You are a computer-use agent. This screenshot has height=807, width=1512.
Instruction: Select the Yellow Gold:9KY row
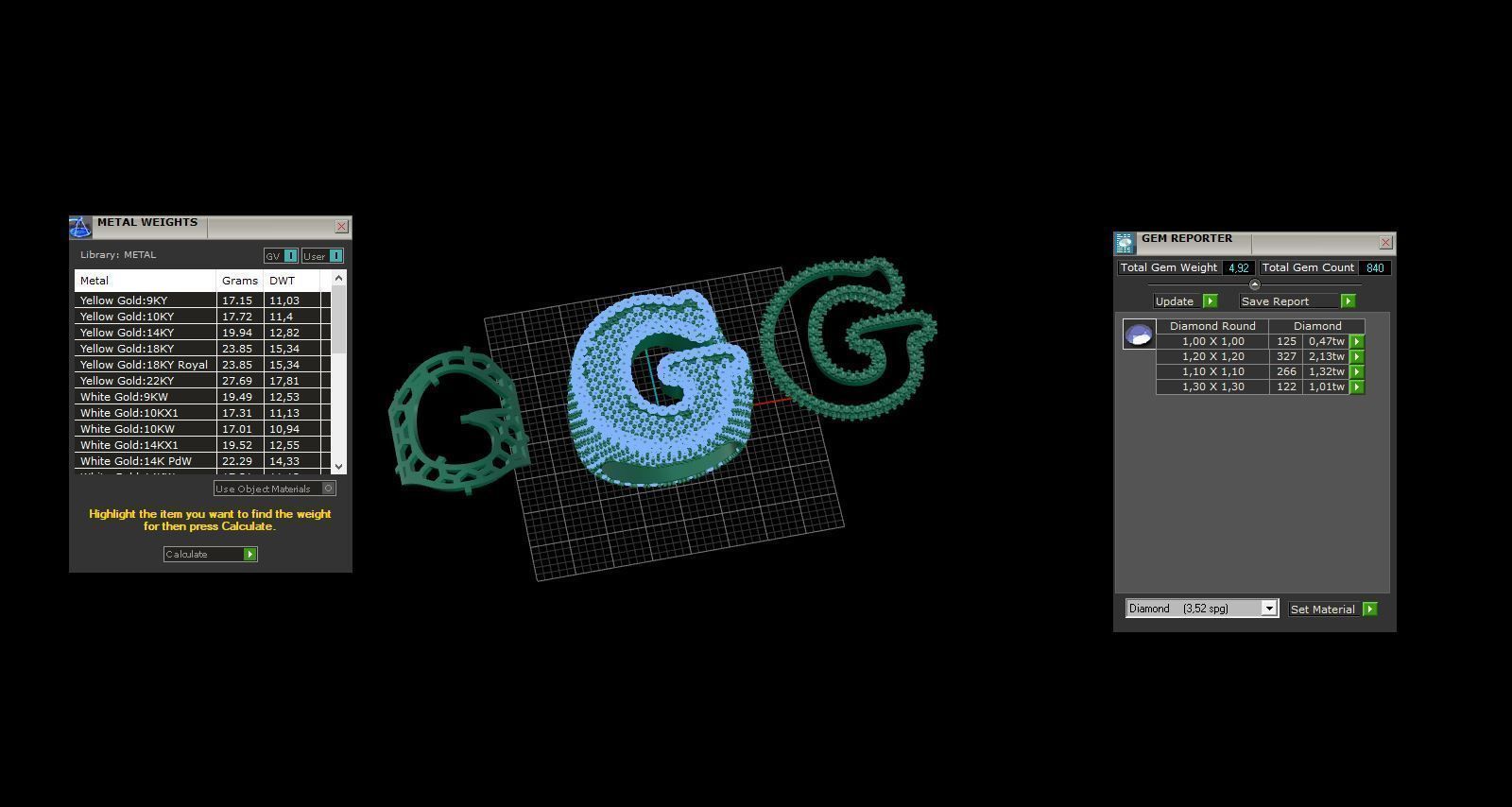tap(202, 300)
